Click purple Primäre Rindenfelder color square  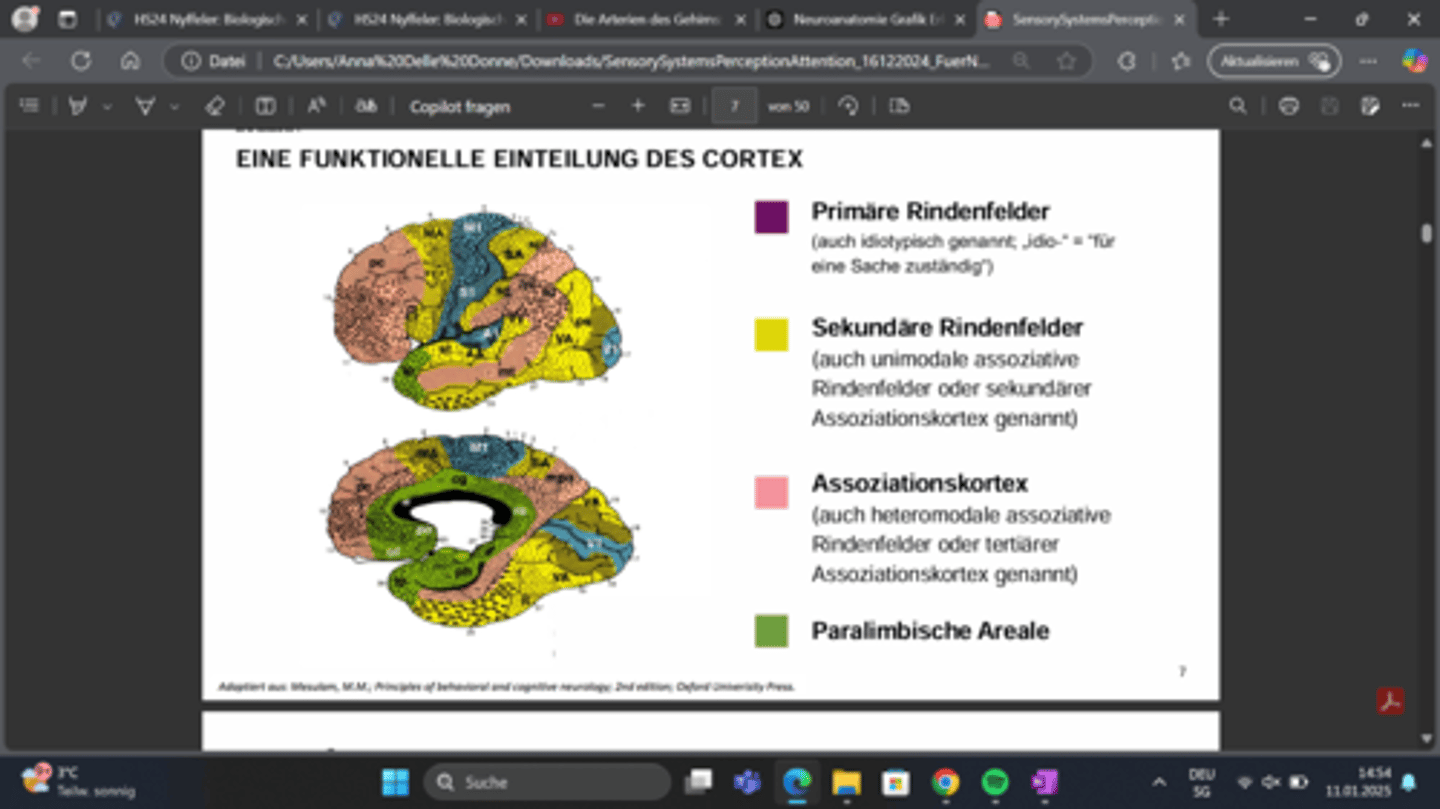(771, 217)
